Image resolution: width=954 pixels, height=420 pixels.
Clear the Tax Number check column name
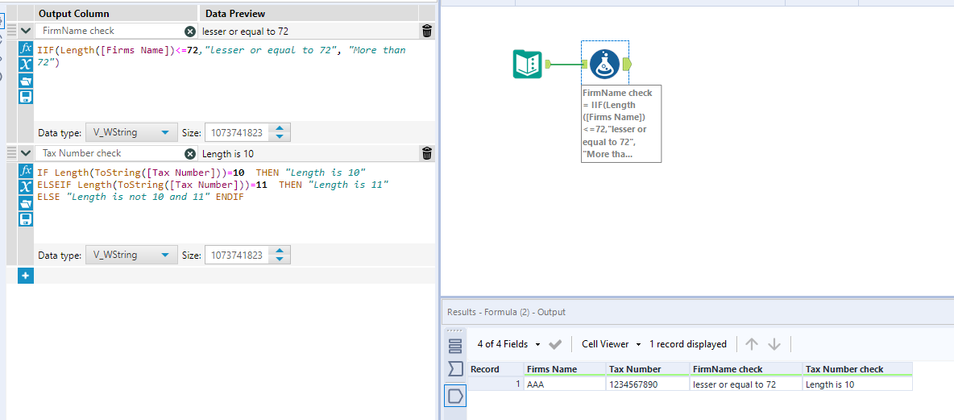pyautogui.click(x=190, y=153)
